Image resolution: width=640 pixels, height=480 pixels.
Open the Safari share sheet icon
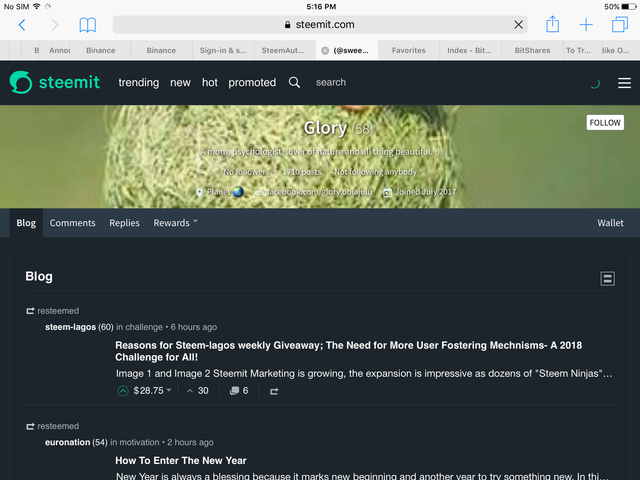click(x=553, y=24)
